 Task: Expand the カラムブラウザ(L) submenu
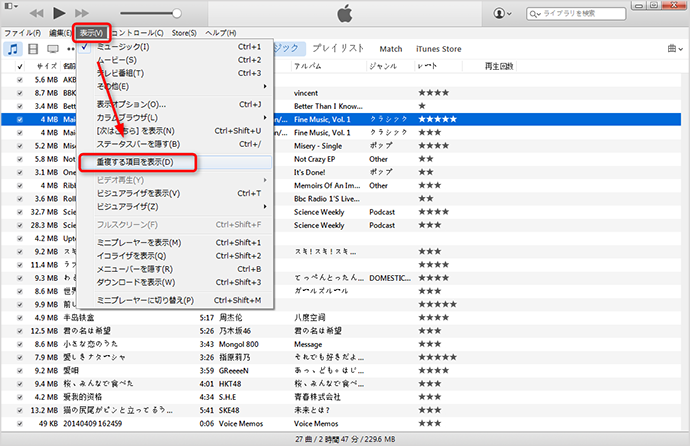[x=175, y=117]
